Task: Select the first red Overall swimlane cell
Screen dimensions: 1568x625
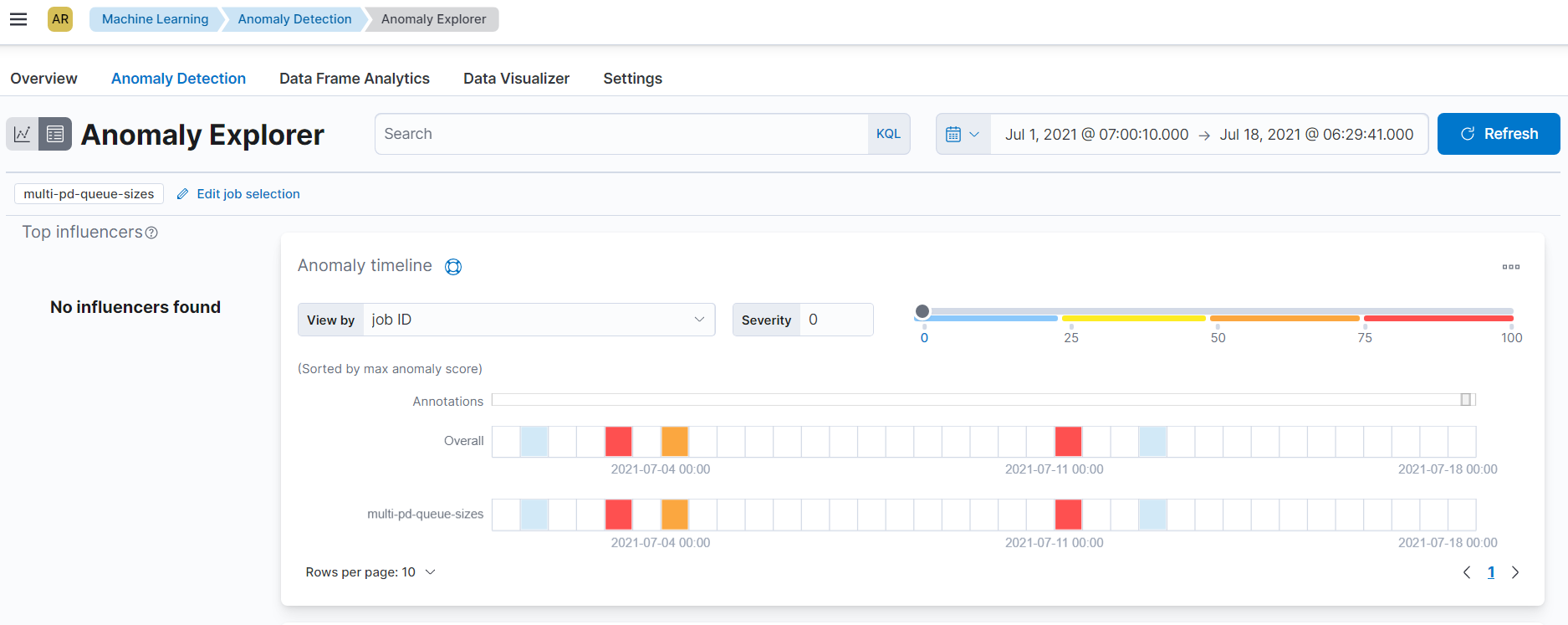Action: [618, 442]
